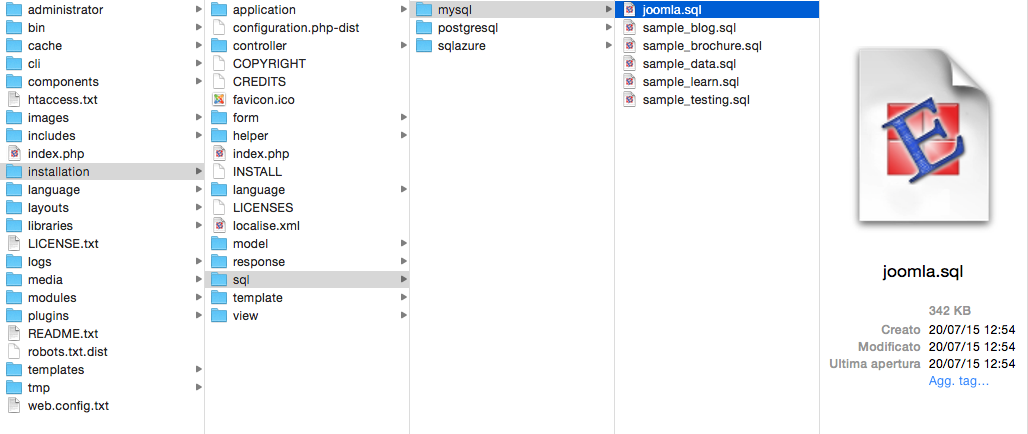Click the Creato date value
This screenshot has height=434, width=1028.
pyautogui.click(x=972, y=328)
